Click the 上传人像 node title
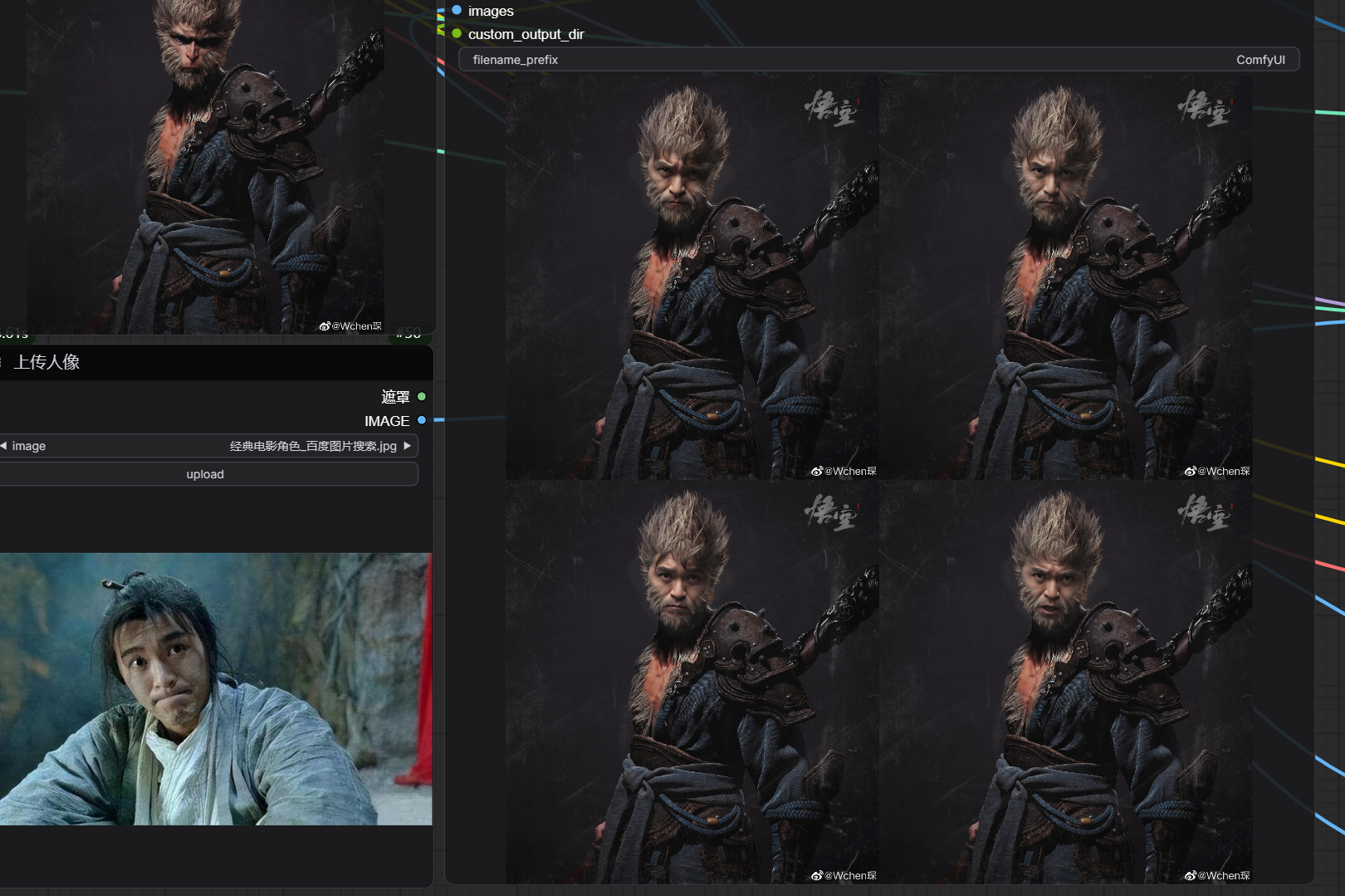1345x896 pixels. coord(46,362)
